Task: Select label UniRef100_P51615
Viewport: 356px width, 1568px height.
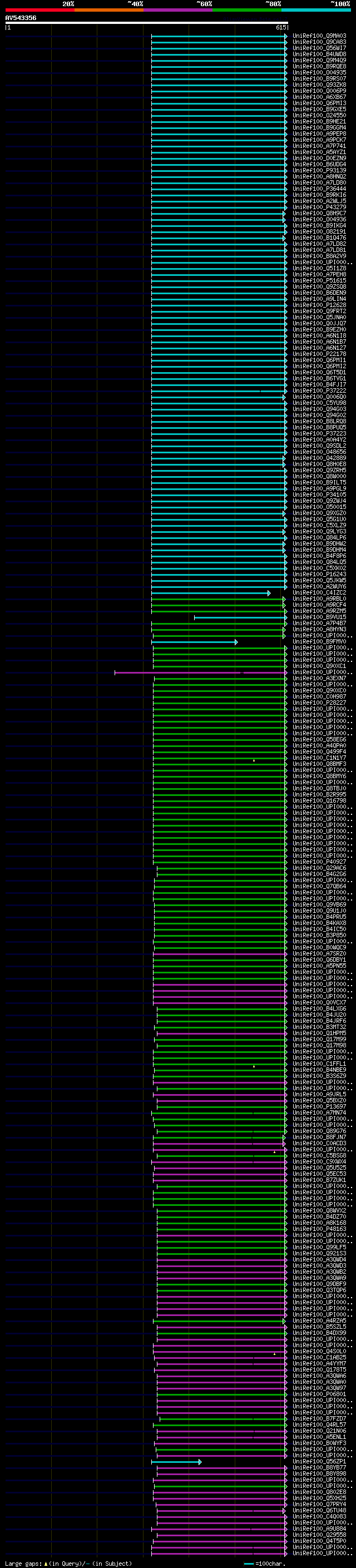Action: click(x=319, y=280)
